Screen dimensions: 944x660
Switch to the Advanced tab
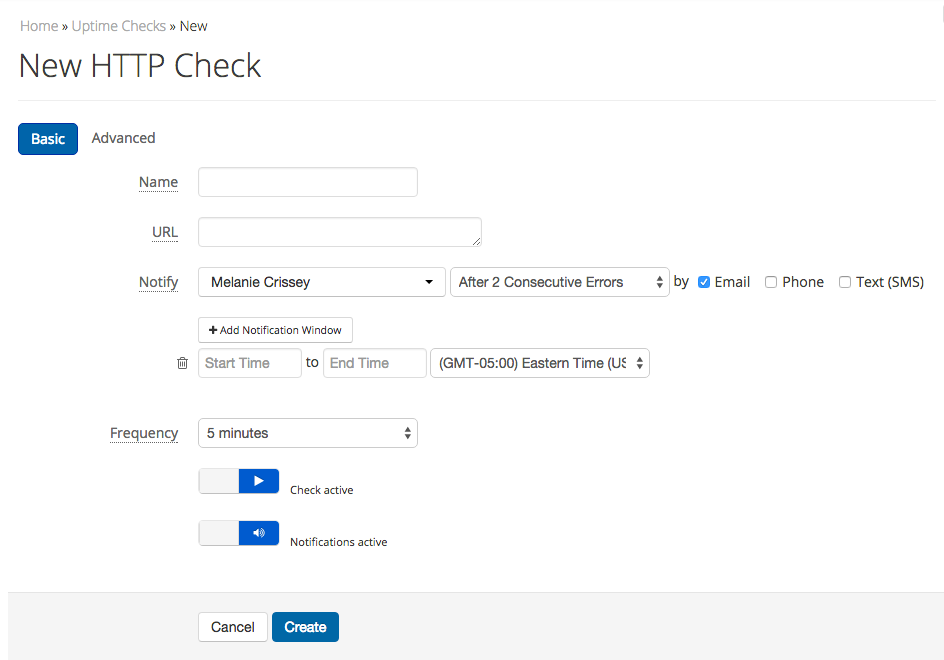click(123, 138)
